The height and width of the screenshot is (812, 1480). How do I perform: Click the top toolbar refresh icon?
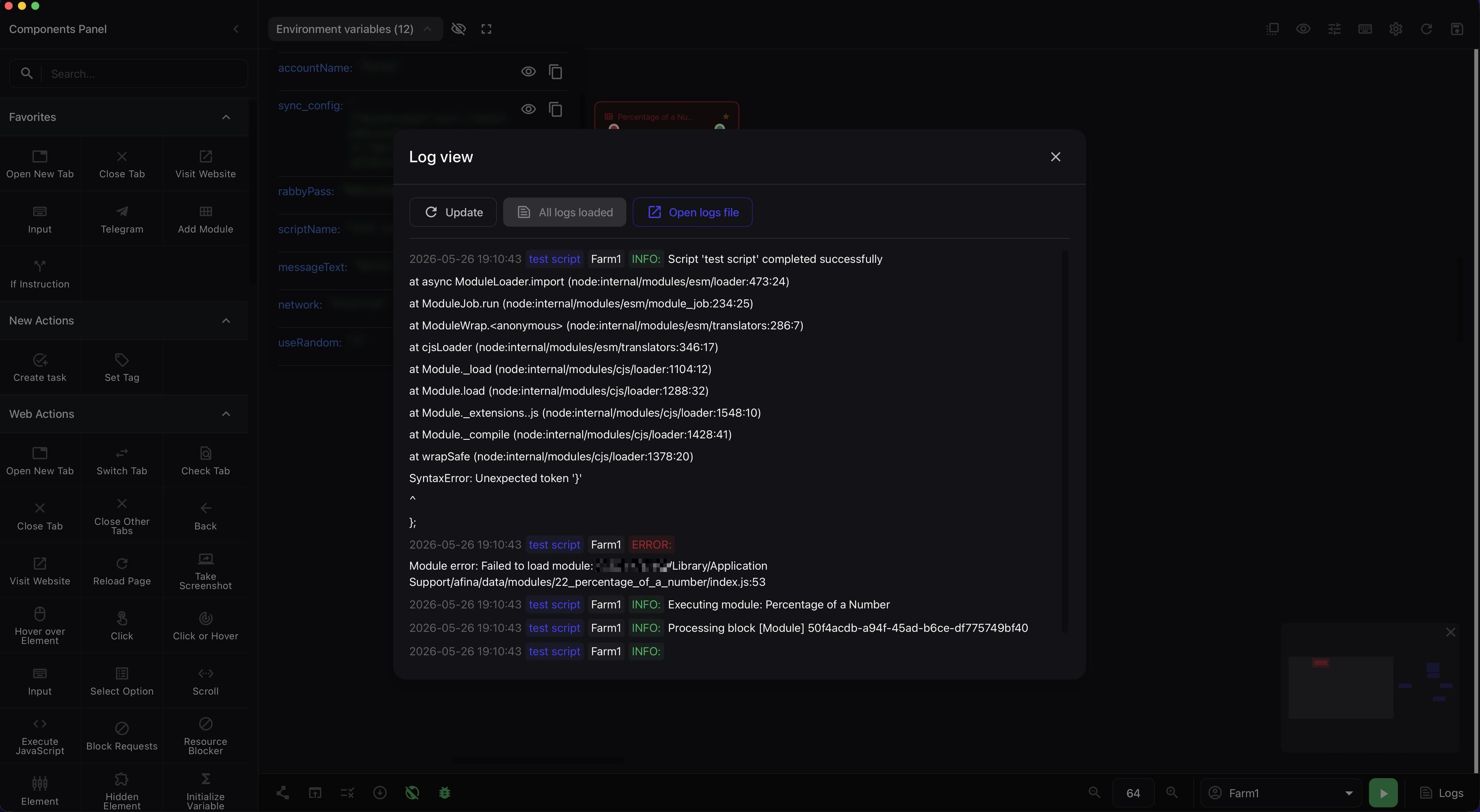click(x=1426, y=29)
